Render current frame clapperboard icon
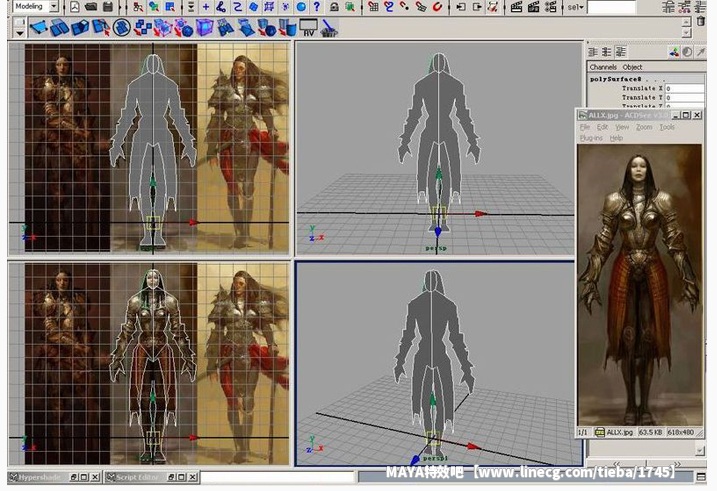Image resolution: width=717 pixels, height=491 pixels. click(517, 6)
